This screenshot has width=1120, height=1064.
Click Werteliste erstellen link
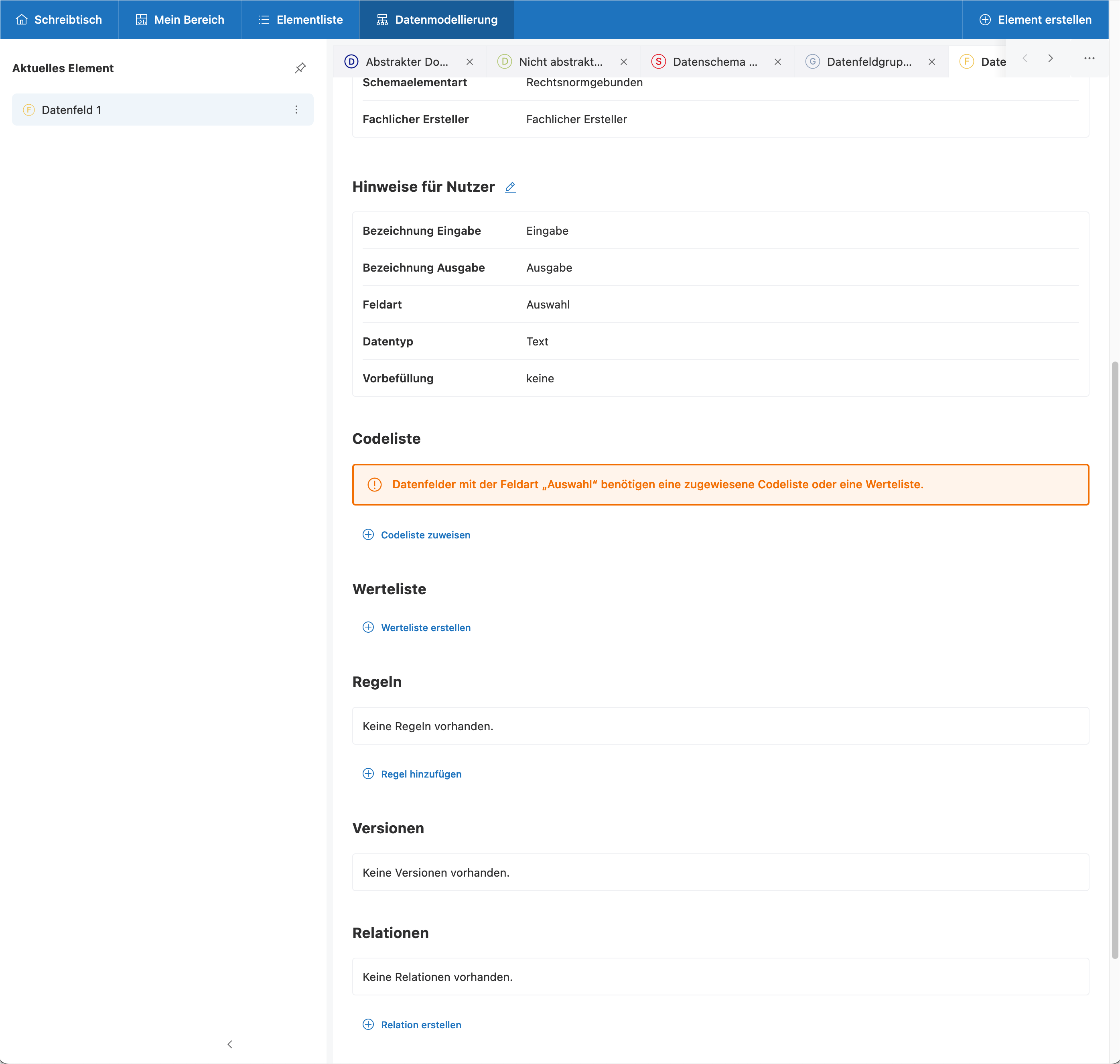[425, 627]
